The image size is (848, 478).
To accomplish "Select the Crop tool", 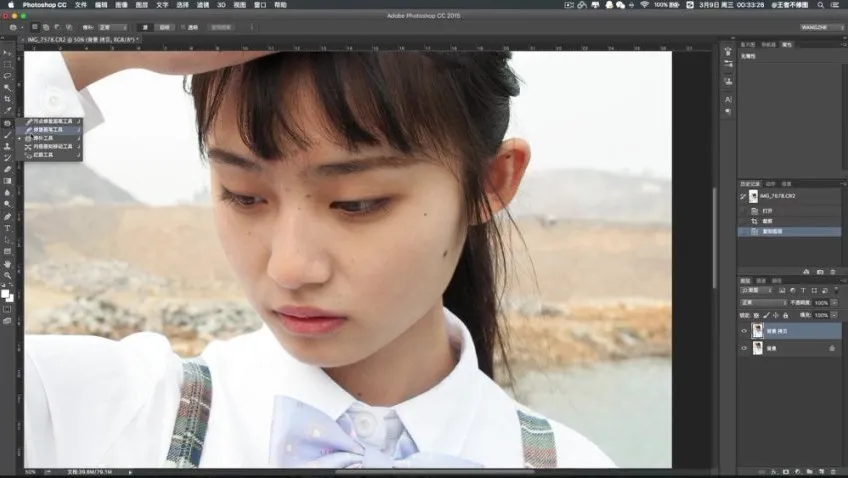I will [x=7, y=99].
